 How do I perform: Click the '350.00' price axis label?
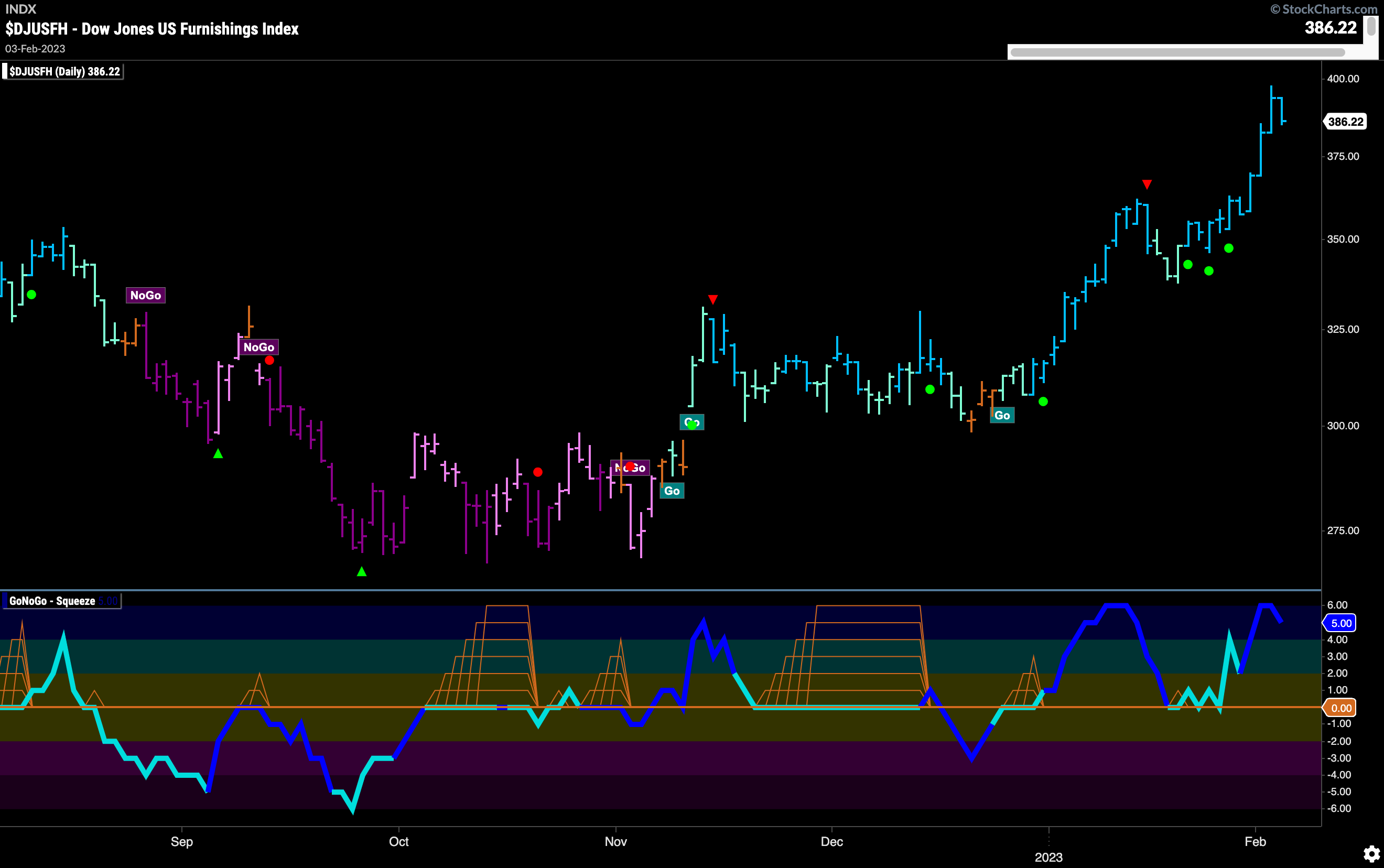(x=1343, y=240)
